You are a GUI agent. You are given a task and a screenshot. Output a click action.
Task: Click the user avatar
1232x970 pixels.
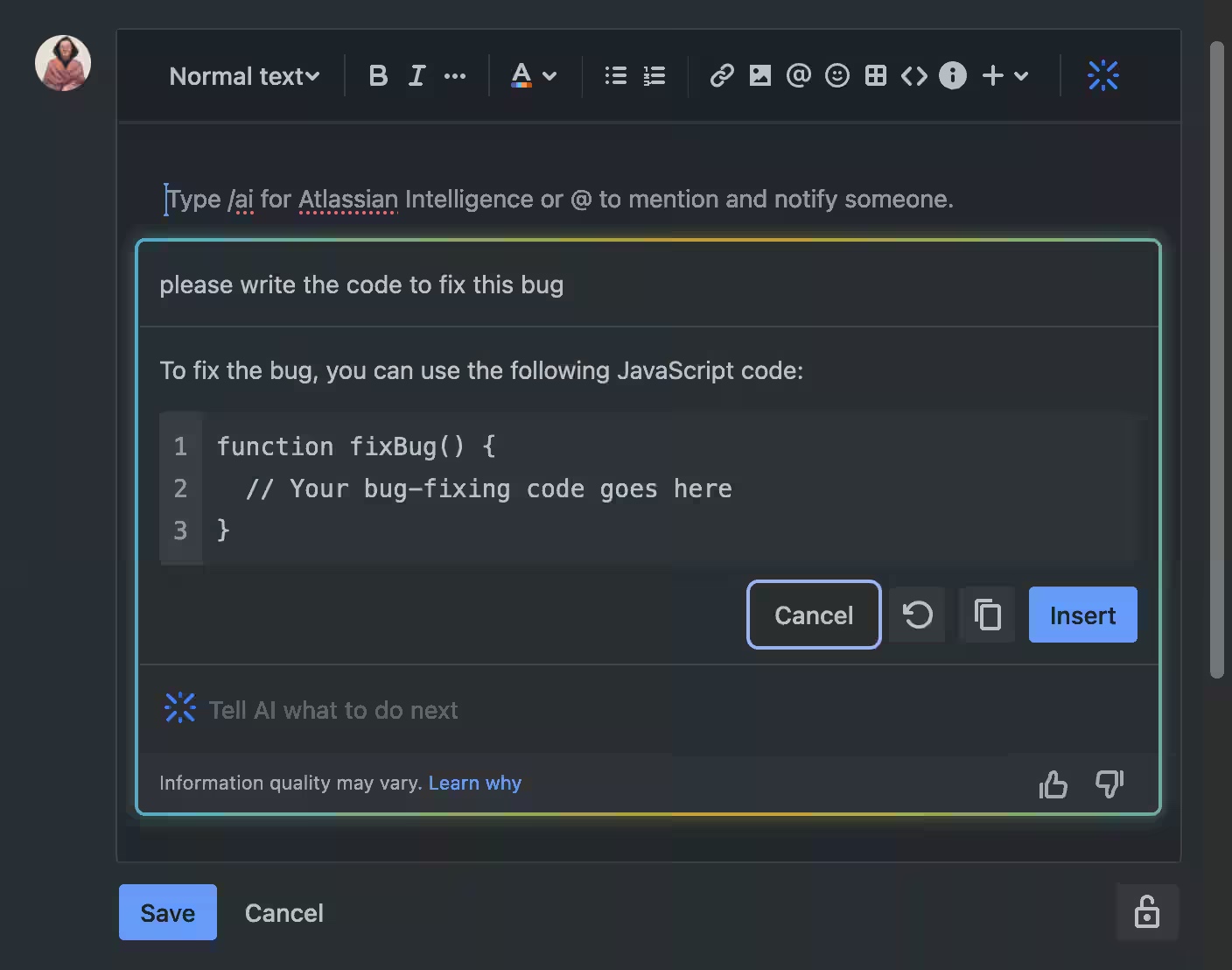[63, 63]
